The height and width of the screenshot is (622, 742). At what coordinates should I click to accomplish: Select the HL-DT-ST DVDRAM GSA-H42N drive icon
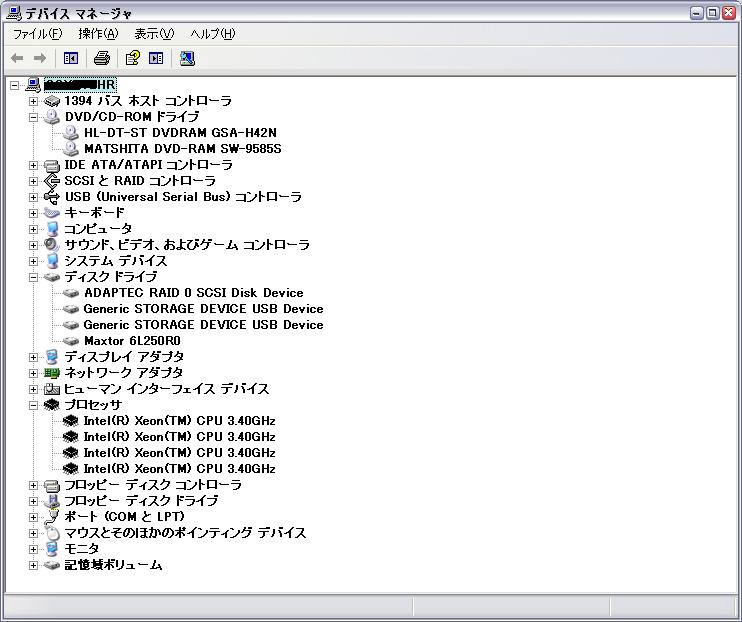tap(71, 133)
